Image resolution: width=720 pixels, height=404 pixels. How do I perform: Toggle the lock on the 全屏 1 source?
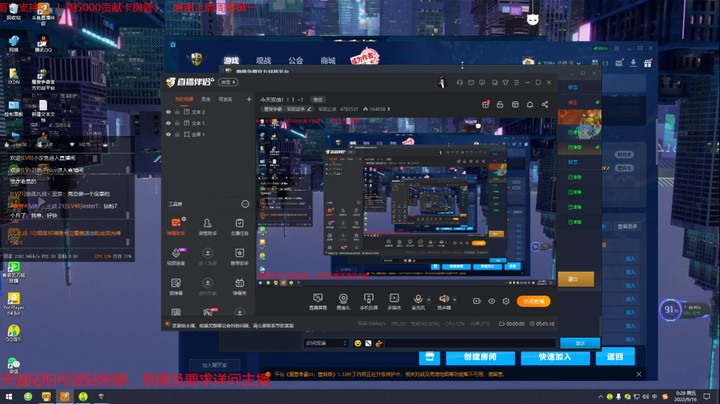pos(177,135)
